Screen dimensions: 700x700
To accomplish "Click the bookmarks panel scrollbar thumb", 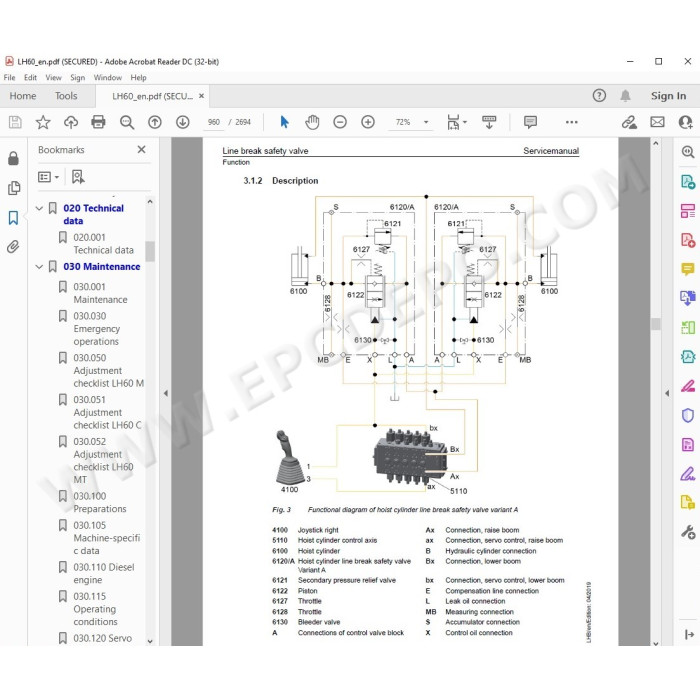I will point(150,251).
